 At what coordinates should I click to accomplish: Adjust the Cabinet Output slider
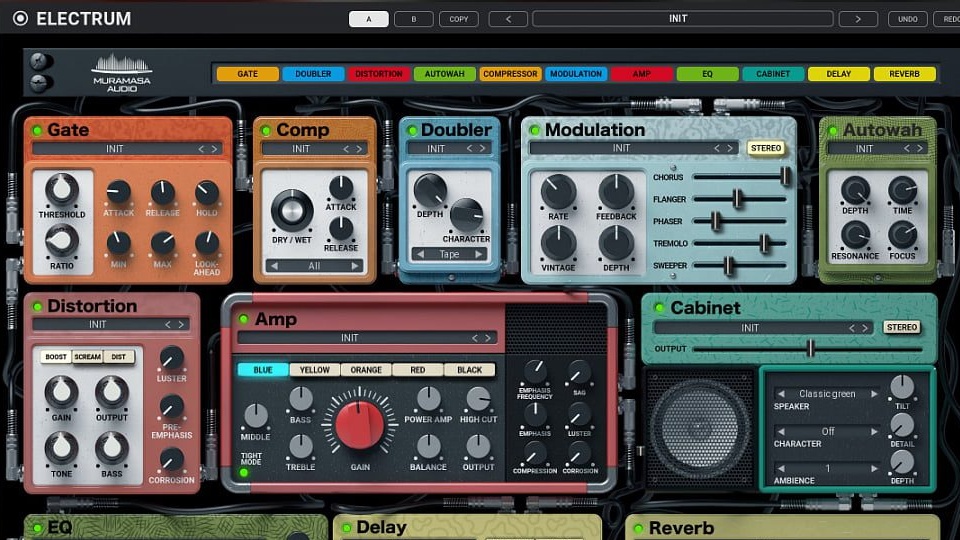pyautogui.click(x=810, y=349)
